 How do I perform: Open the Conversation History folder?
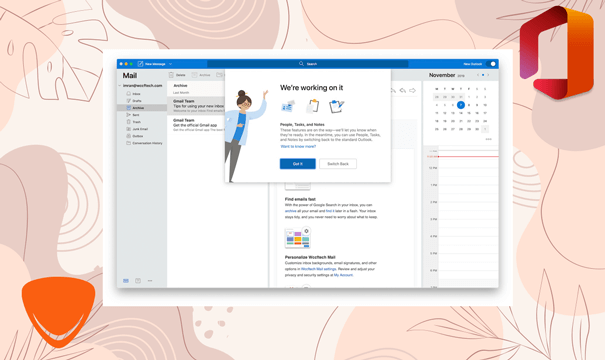[x=142, y=143]
